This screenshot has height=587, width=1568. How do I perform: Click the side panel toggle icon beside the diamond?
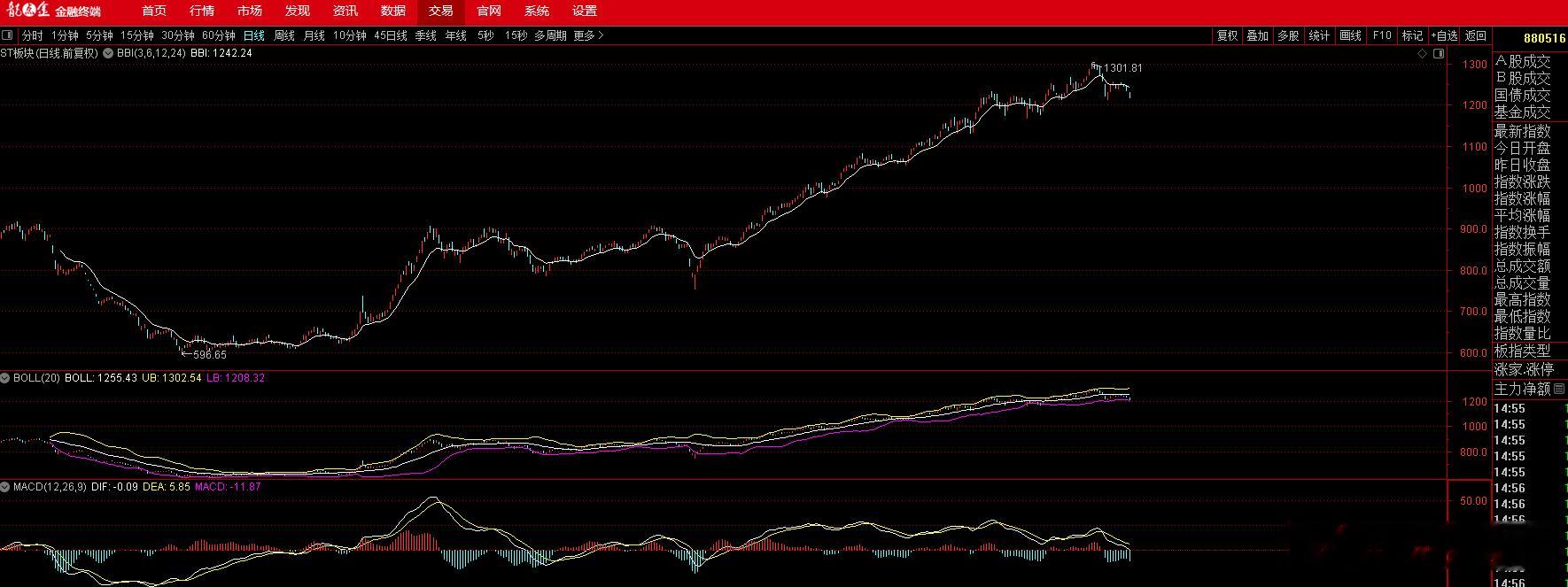pyautogui.click(x=1437, y=53)
